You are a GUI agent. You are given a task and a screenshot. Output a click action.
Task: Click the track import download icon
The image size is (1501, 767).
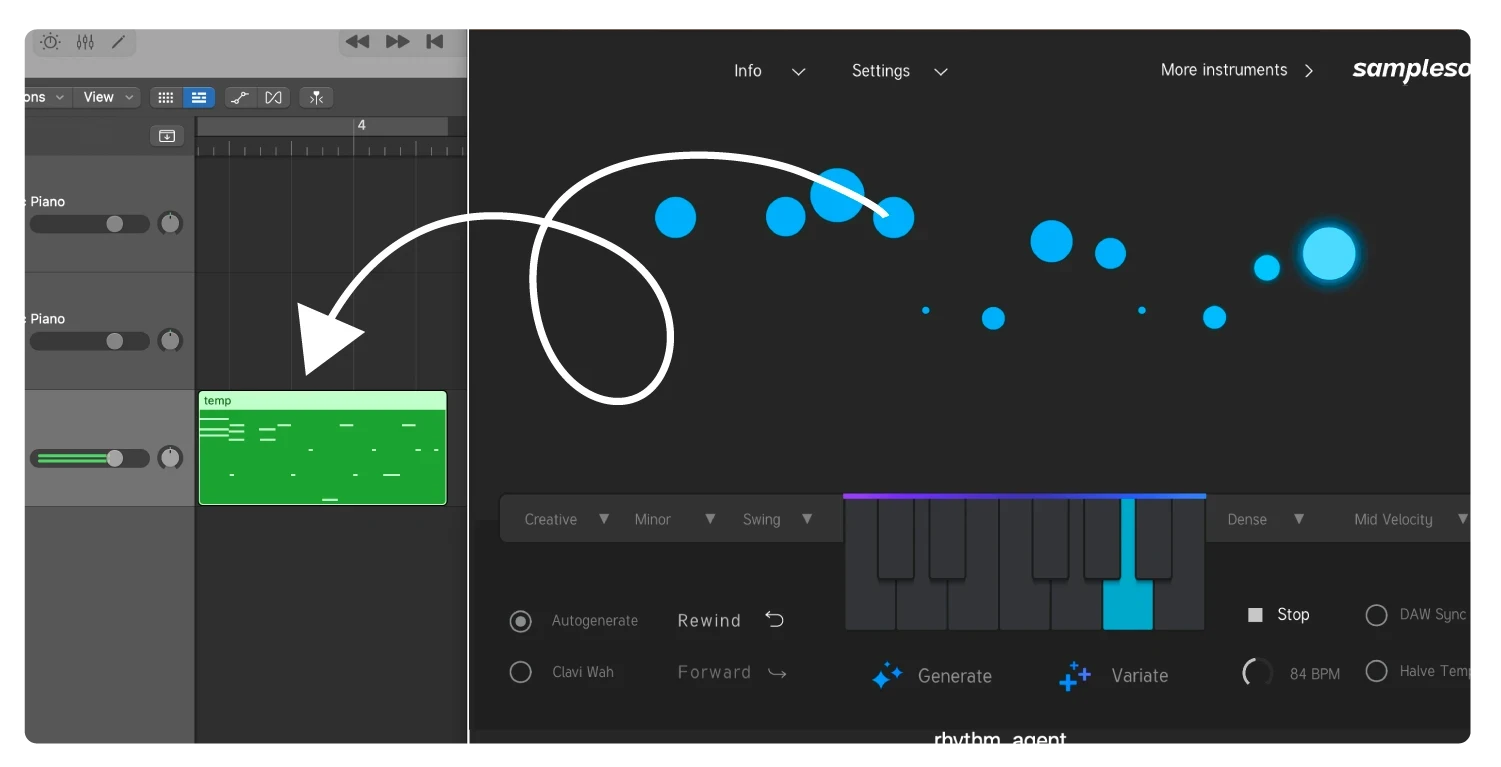point(167,136)
